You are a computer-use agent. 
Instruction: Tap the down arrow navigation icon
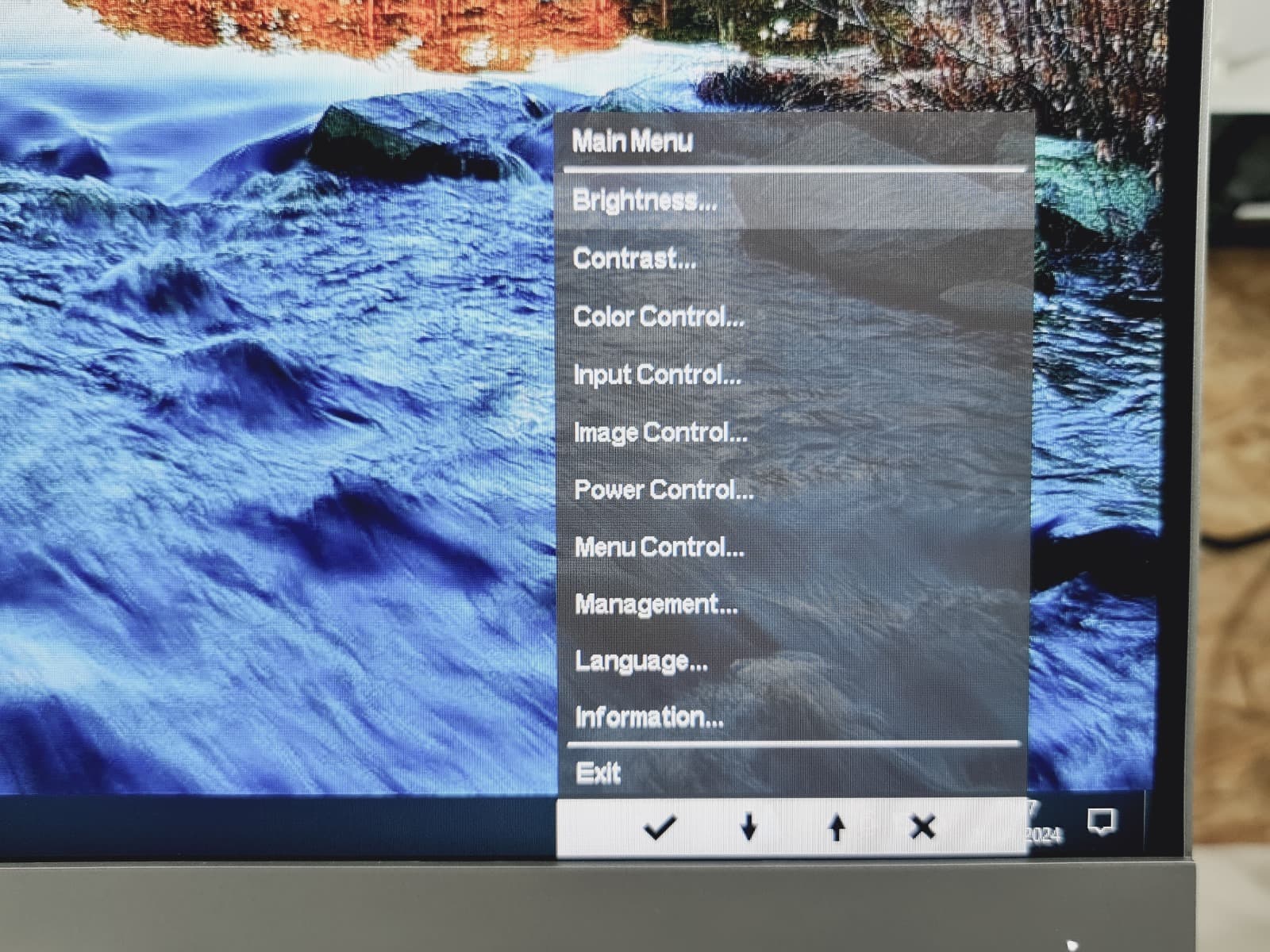(748, 827)
